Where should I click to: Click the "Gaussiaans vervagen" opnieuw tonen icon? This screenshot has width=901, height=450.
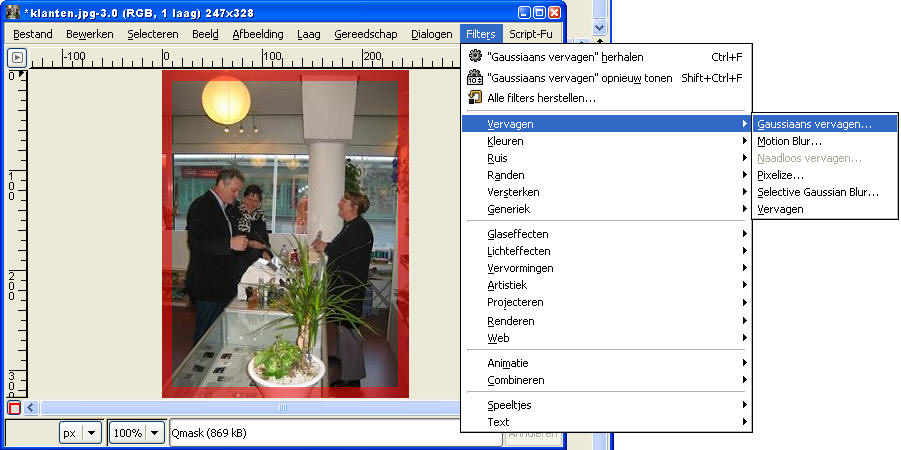(x=475, y=78)
